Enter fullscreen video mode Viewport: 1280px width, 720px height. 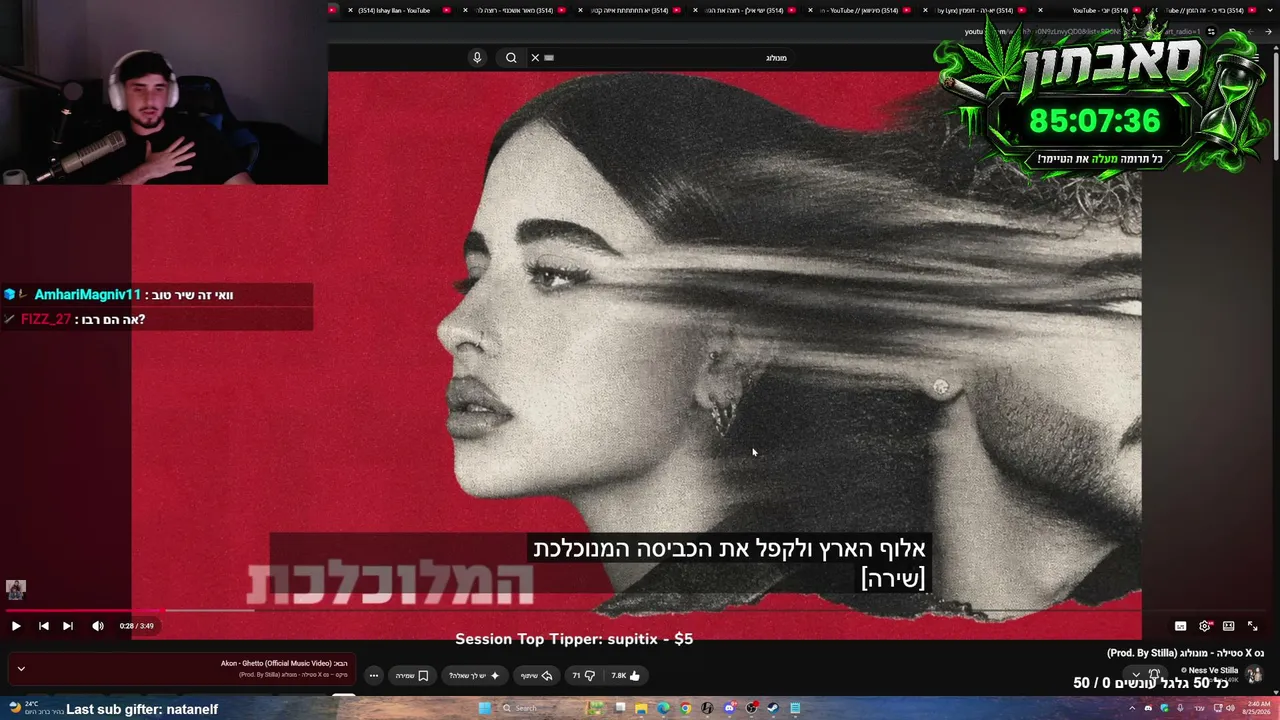[x=1253, y=626]
